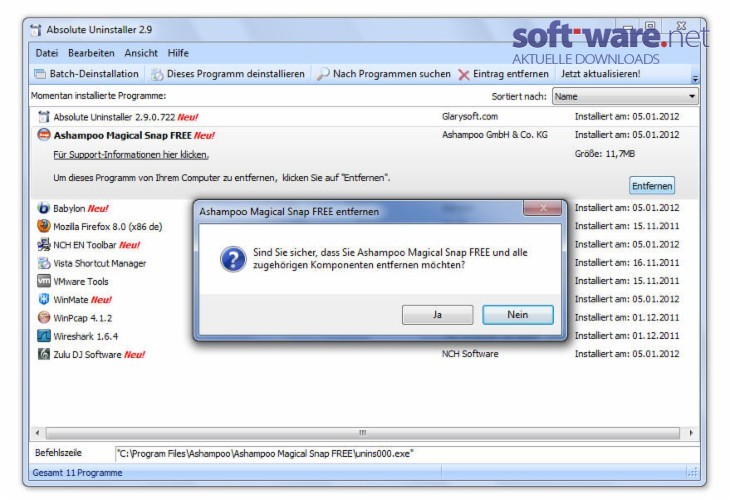Select the Zulu DJ Software icon
The width and height of the screenshot is (730, 500).
coord(44,354)
